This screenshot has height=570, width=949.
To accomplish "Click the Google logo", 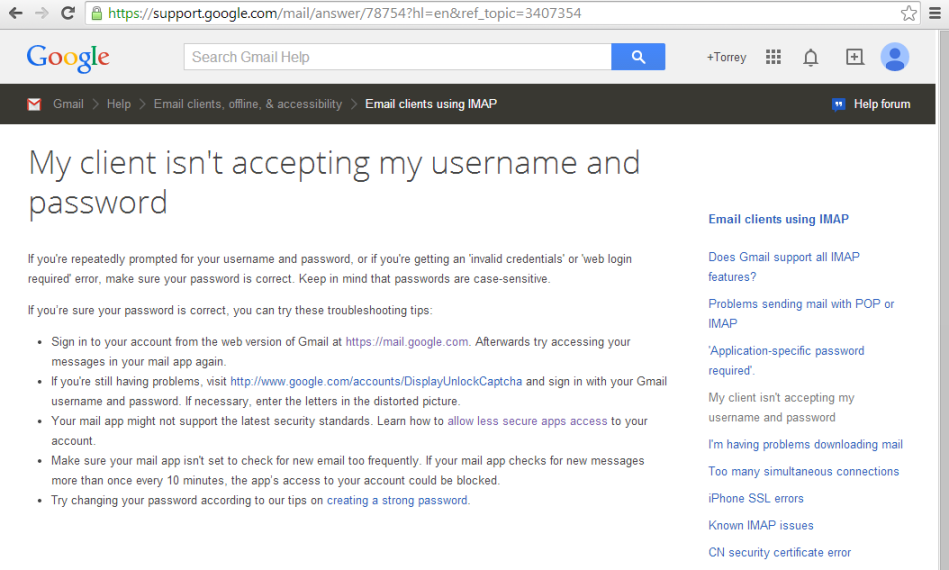I will click(68, 58).
